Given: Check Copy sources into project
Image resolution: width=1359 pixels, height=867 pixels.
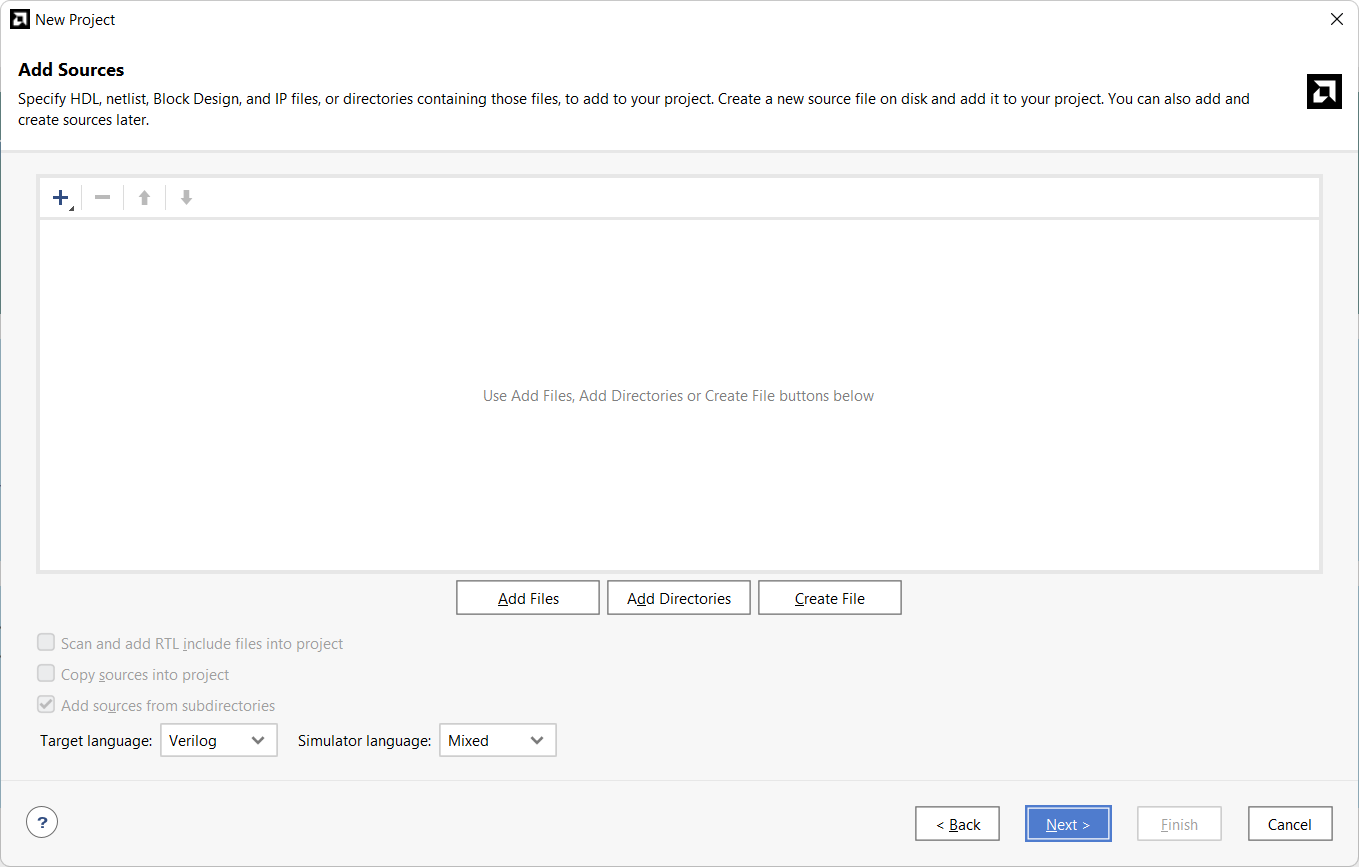Looking at the screenshot, I should (46, 674).
